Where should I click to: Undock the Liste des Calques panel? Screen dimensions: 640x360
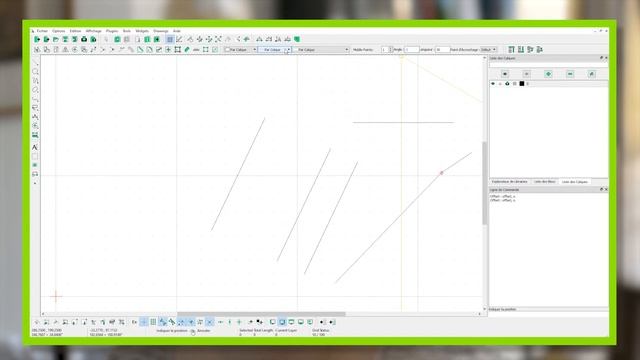tap(601, 58)
